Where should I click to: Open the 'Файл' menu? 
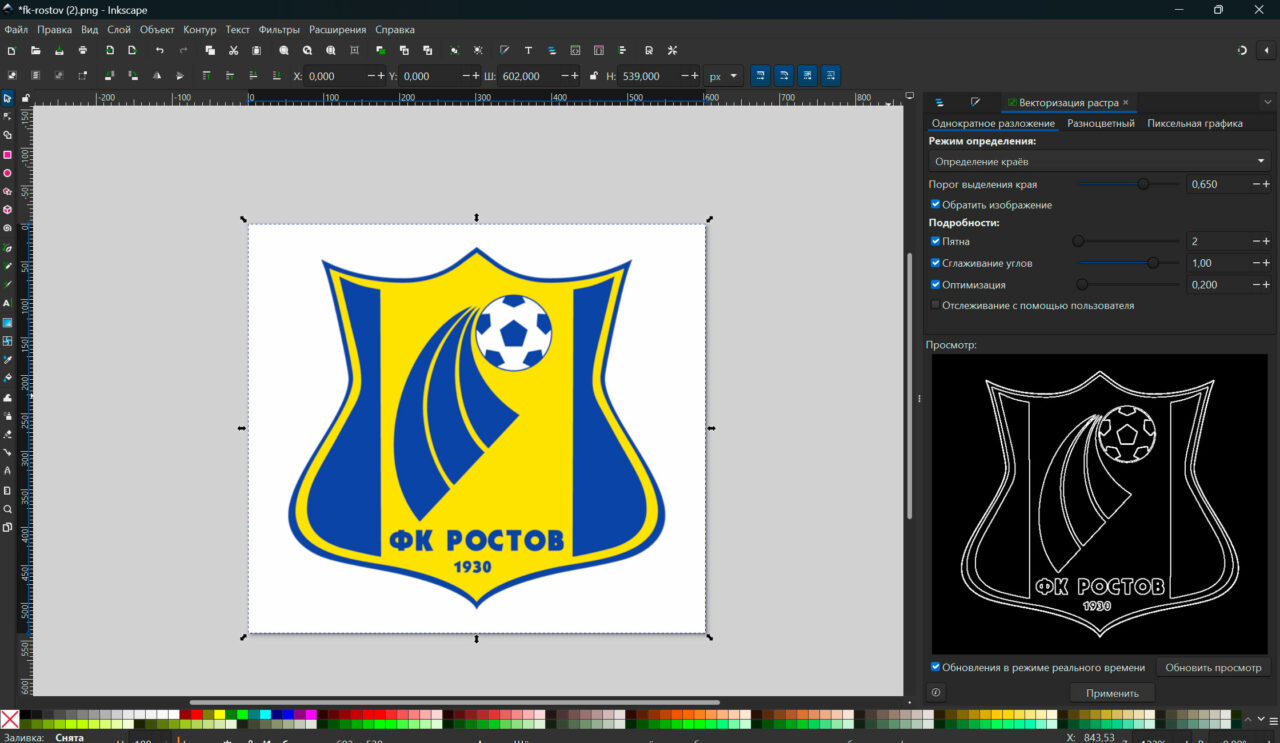(x=16, y=30)
